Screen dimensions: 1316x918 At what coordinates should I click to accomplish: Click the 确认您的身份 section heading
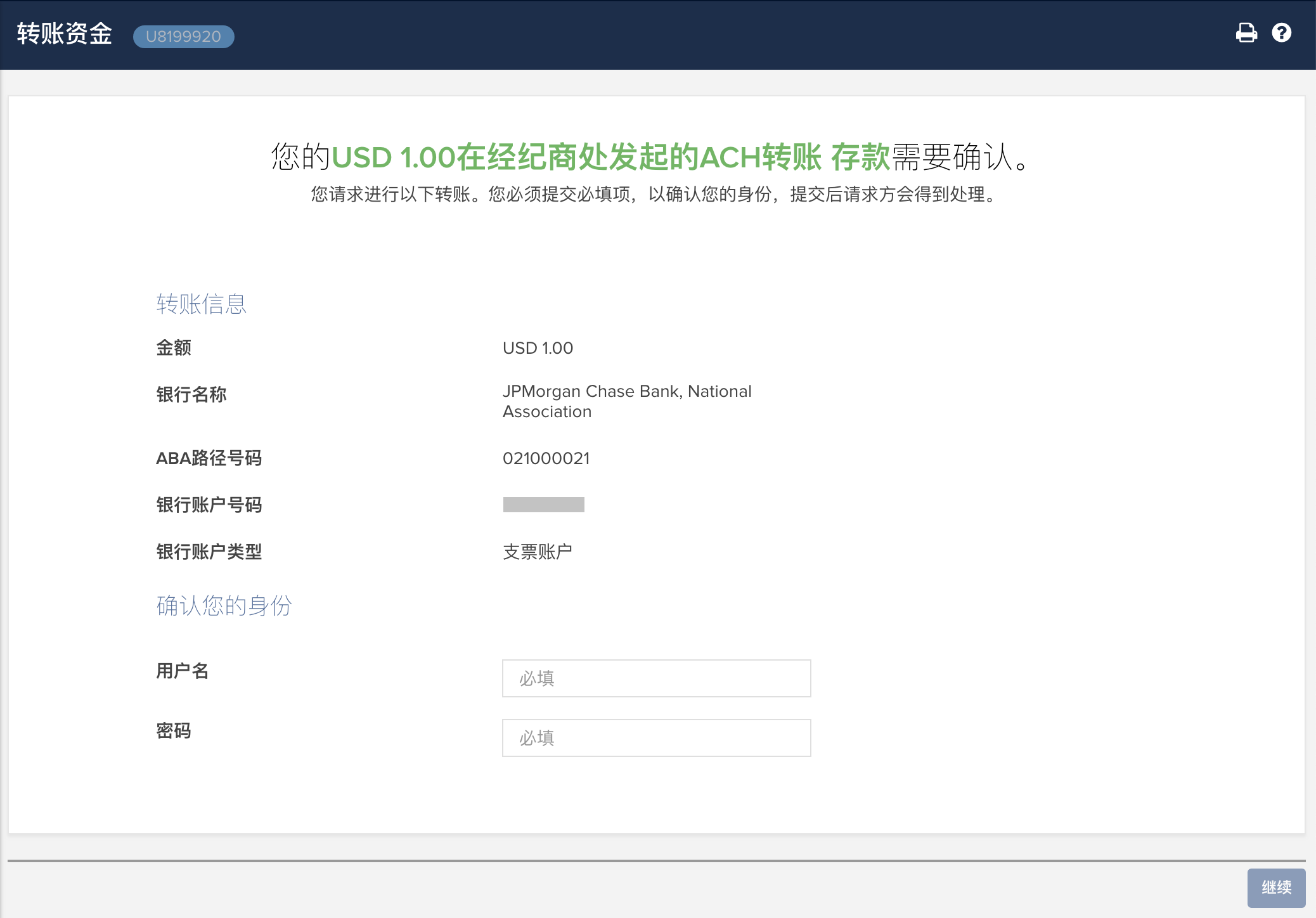point(224,606)
